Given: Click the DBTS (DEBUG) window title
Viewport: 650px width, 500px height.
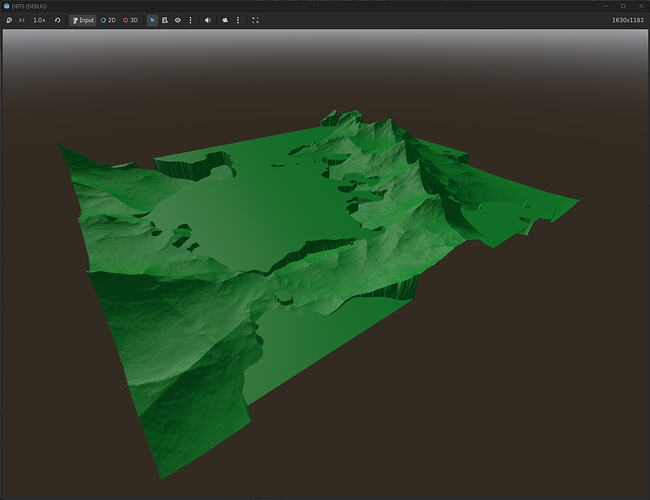Looking at the screenshot, I should pos(29,6).
